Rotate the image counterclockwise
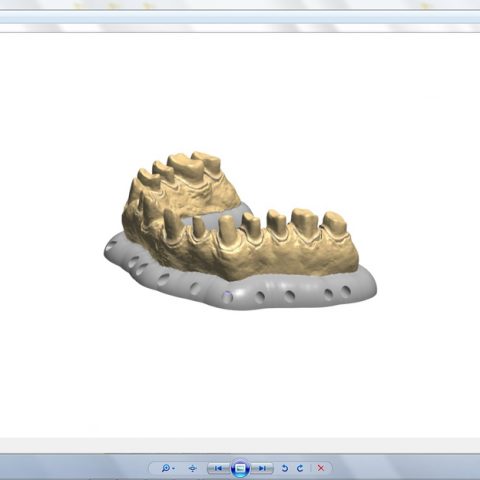 (x=285, y=468)
